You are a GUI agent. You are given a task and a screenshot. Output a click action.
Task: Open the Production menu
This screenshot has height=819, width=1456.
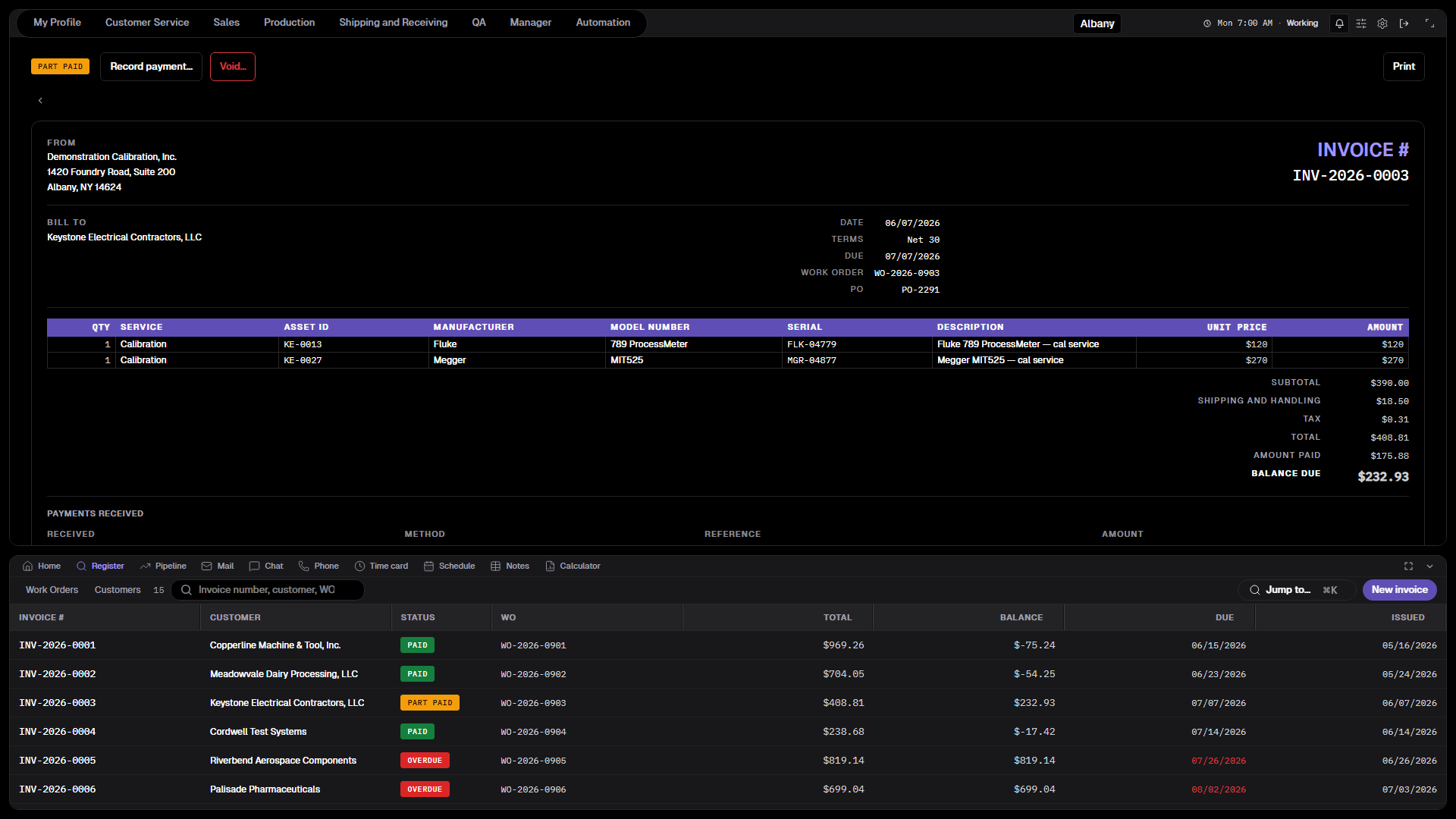click(289, 23)
